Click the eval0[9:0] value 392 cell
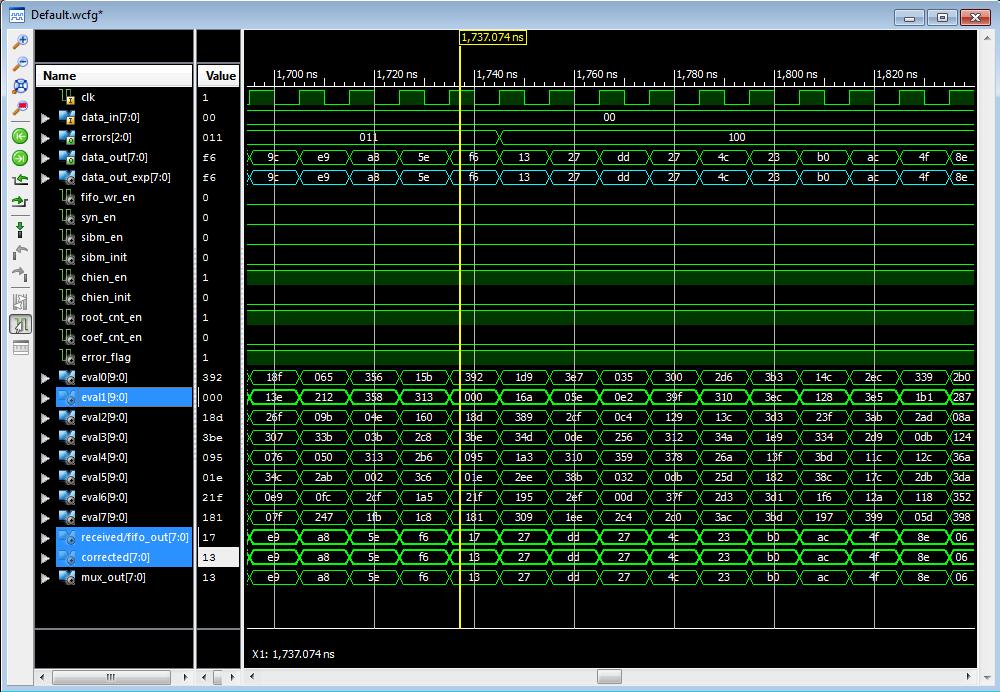This screenshot has width=1000, height=692. (219, 377)
